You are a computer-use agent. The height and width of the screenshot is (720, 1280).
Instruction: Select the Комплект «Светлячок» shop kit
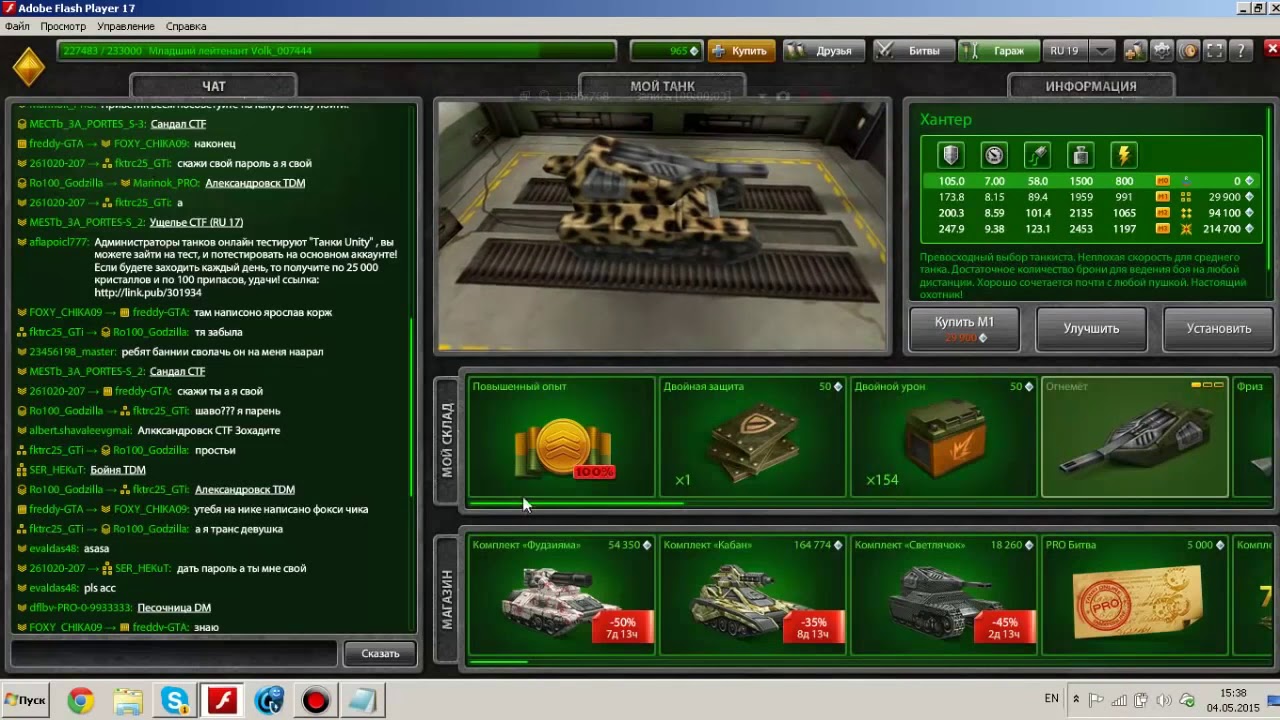pyautogui.click(x=944, y=595)
